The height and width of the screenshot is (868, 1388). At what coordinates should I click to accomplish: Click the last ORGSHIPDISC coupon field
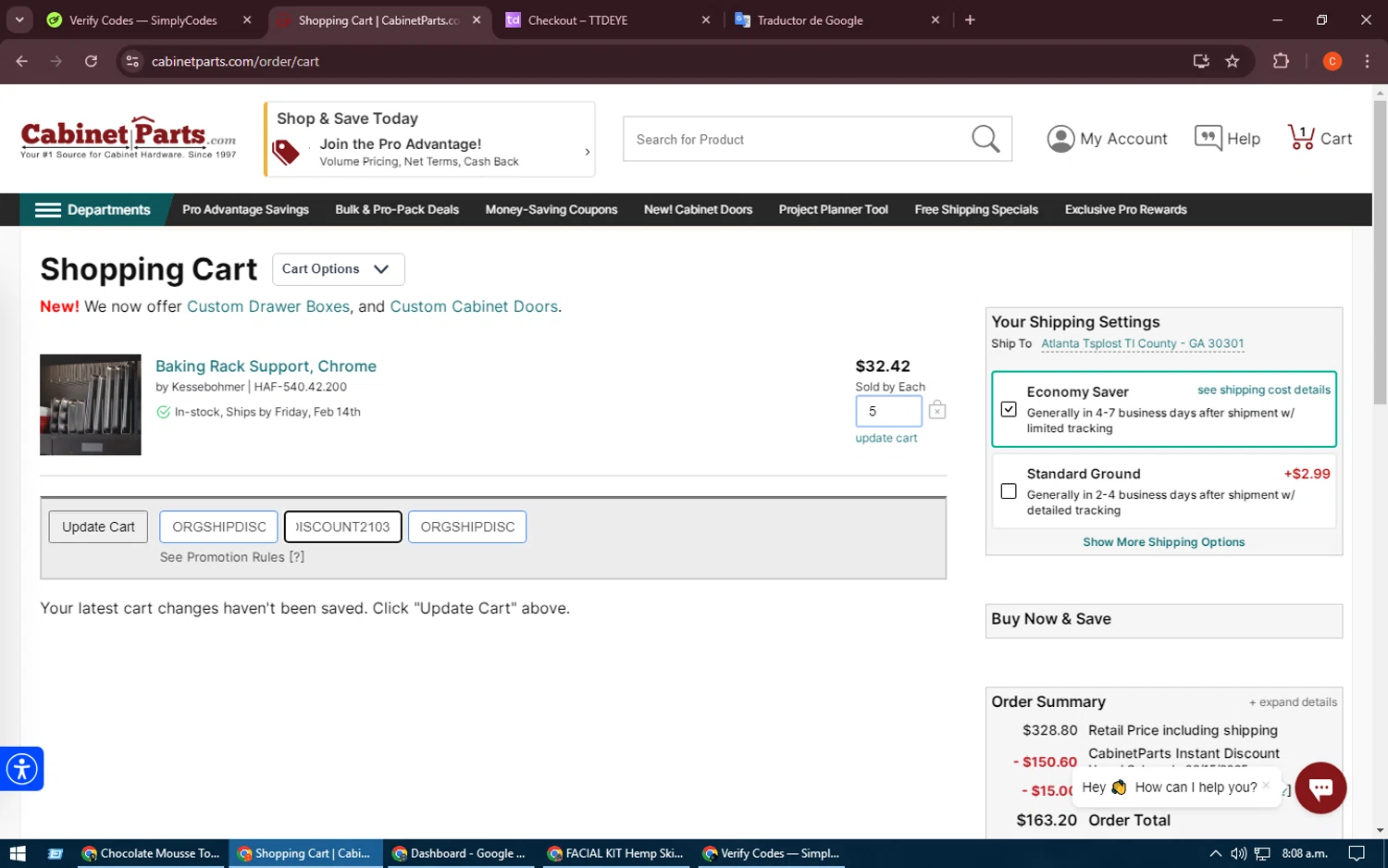tap(467, 527)
